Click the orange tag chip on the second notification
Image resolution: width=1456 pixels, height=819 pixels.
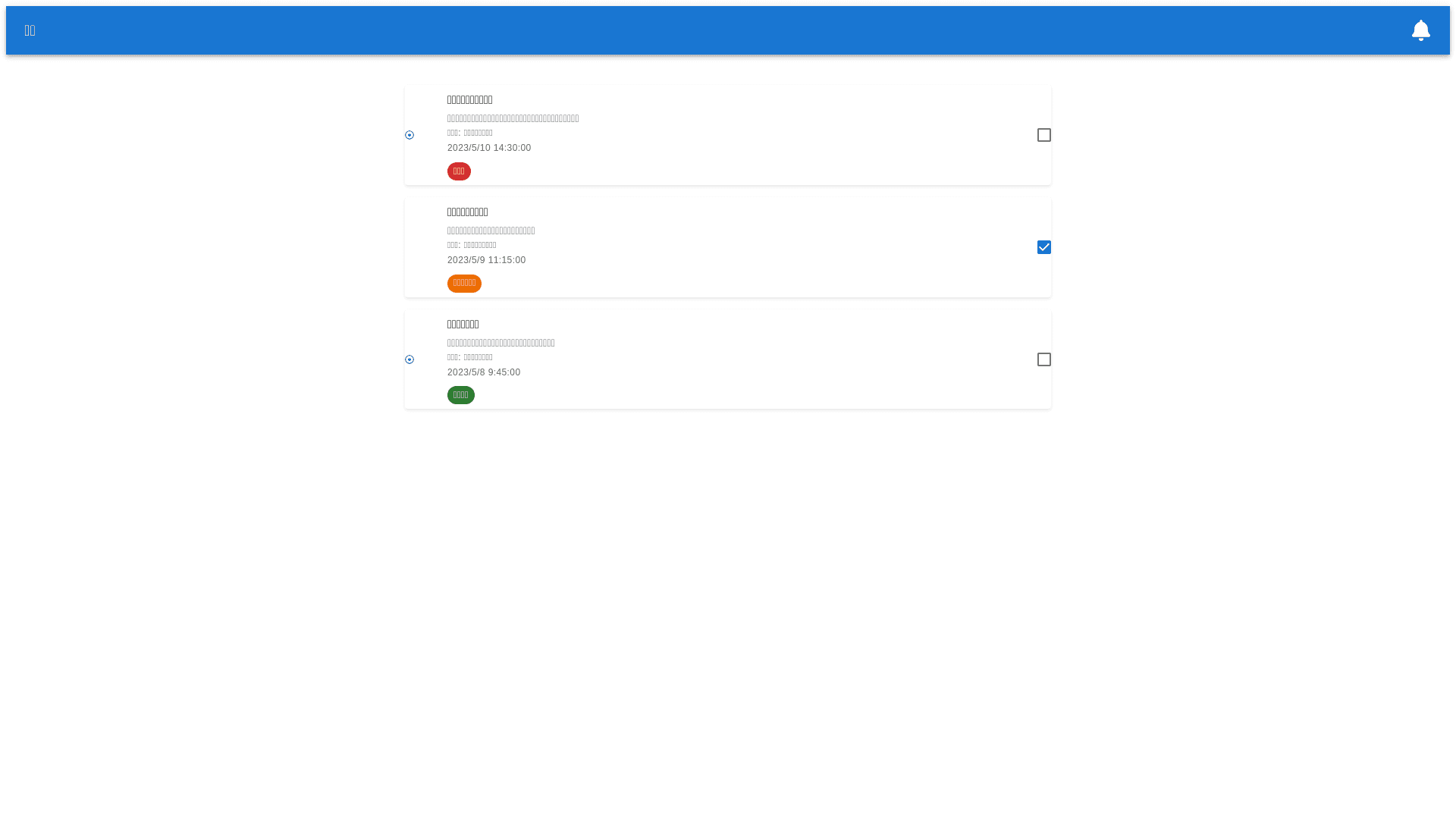(x=464, y=284)
